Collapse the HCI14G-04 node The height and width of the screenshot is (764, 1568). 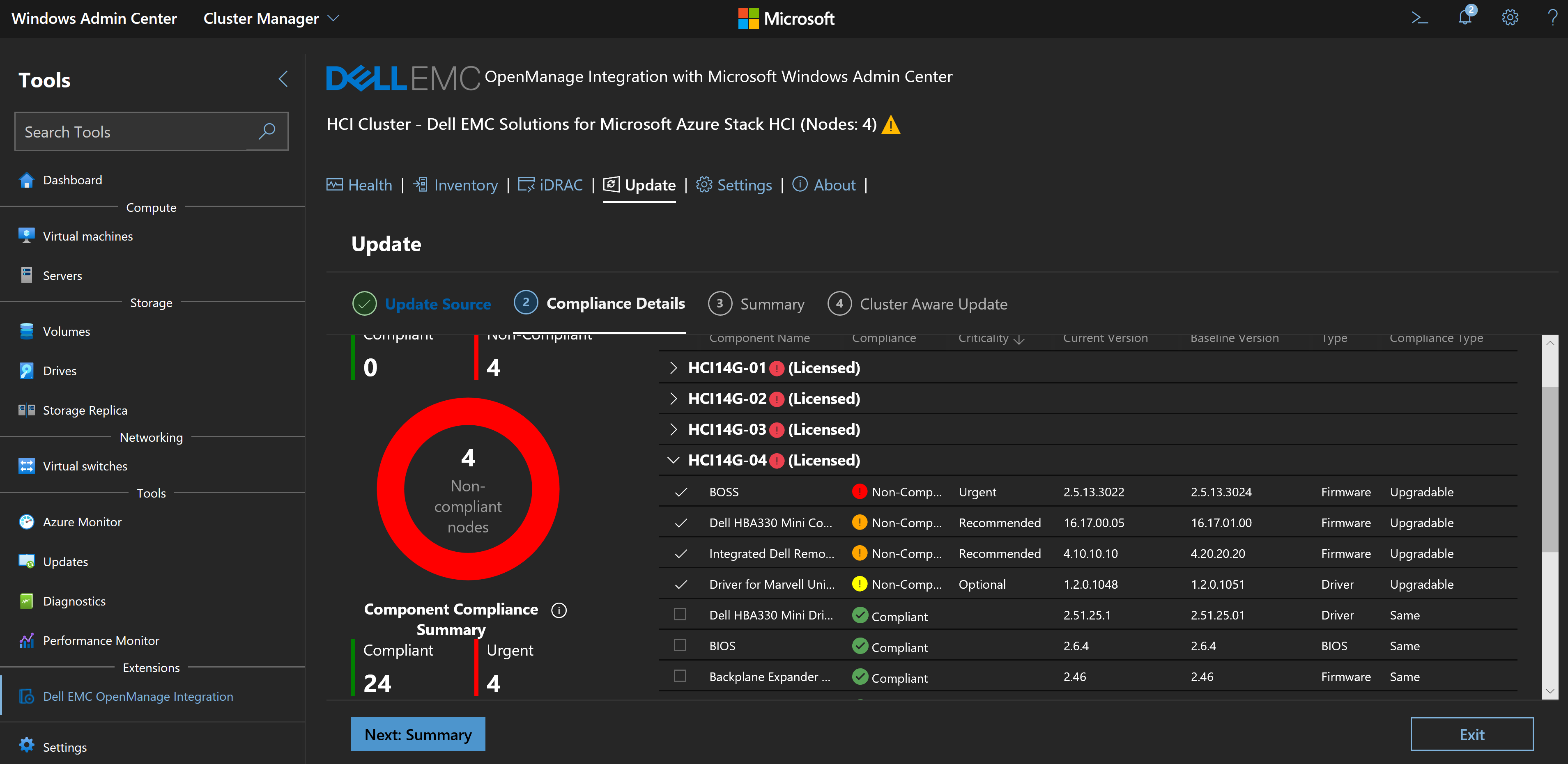point(673,461)
